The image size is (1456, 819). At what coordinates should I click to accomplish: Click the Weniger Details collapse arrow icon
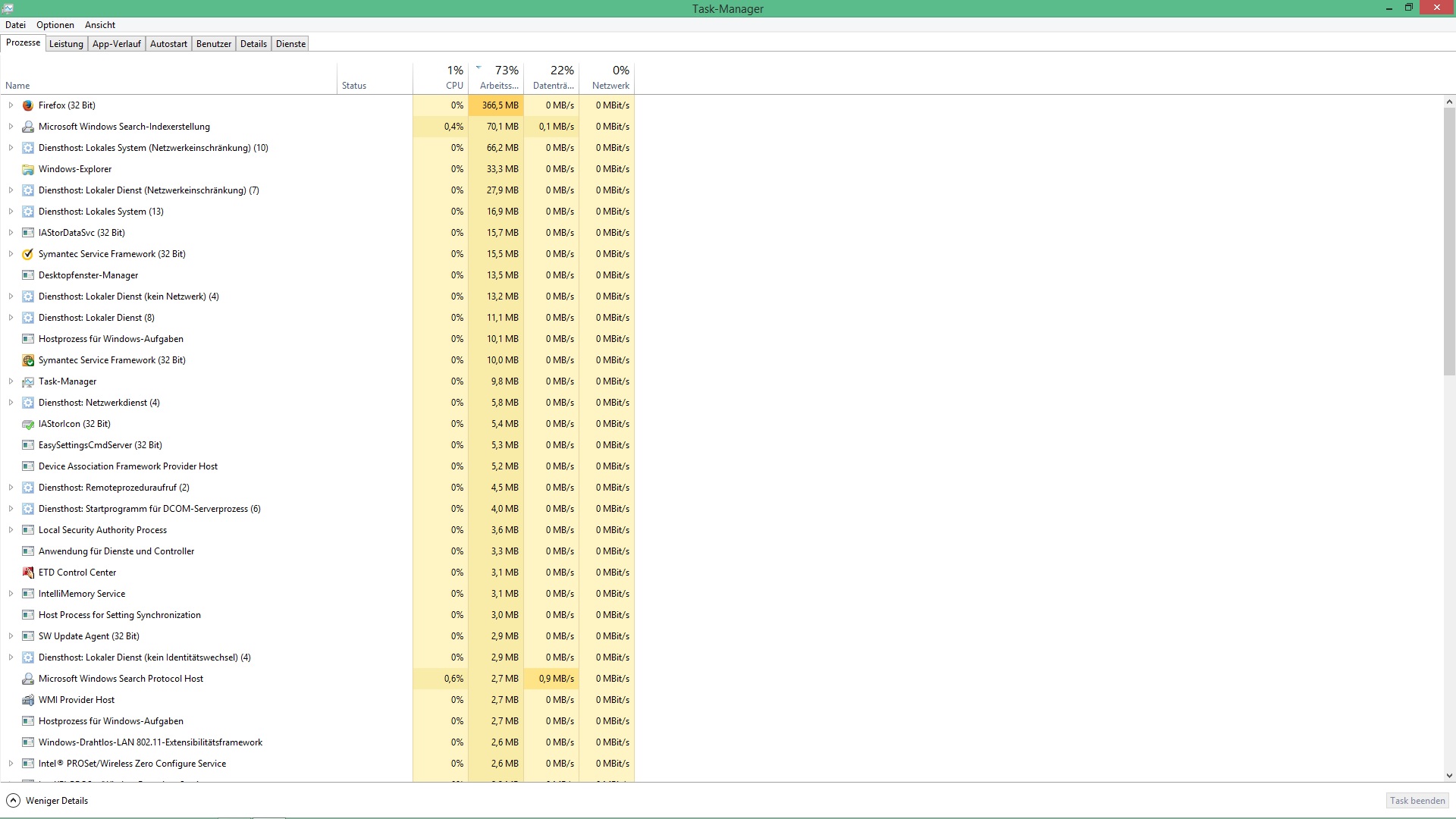[x=13, y=801]
